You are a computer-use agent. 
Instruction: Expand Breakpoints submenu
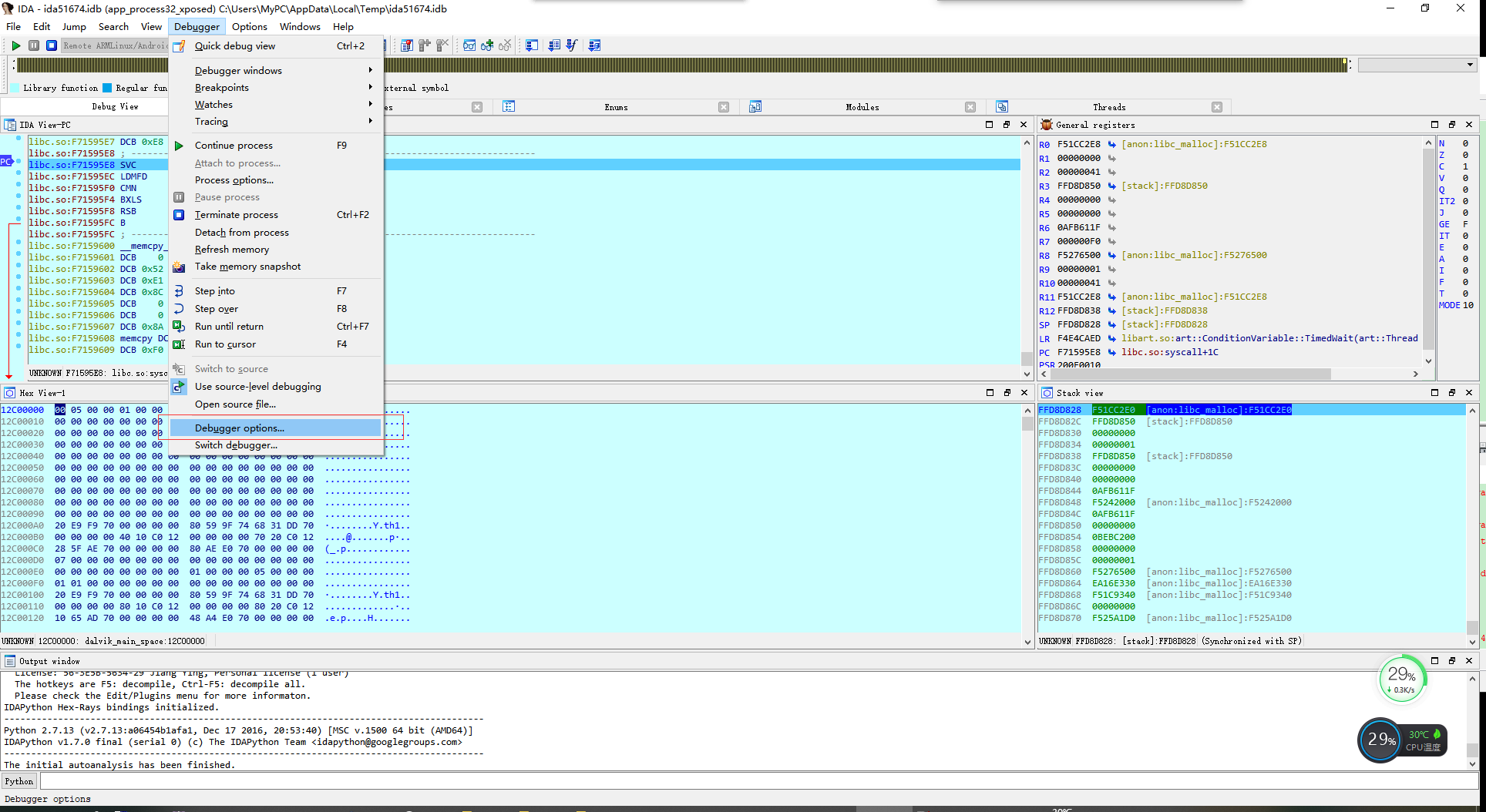pos(276,87)
